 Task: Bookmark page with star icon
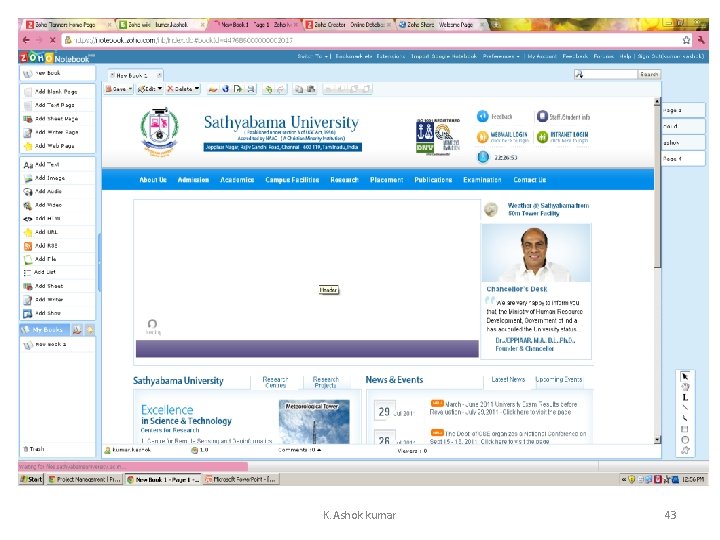click(686, 40)
